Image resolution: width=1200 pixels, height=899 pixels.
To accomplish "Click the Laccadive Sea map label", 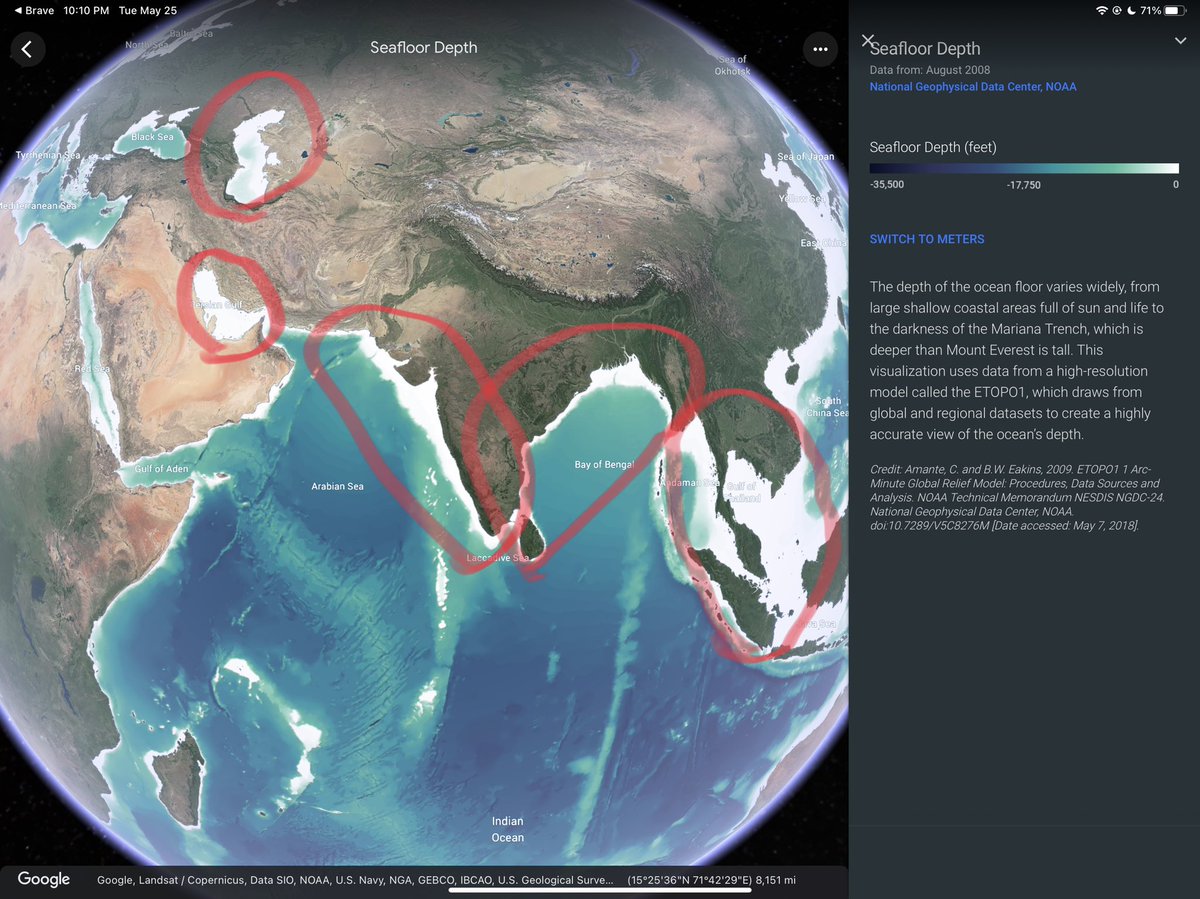I will (497, 558).
